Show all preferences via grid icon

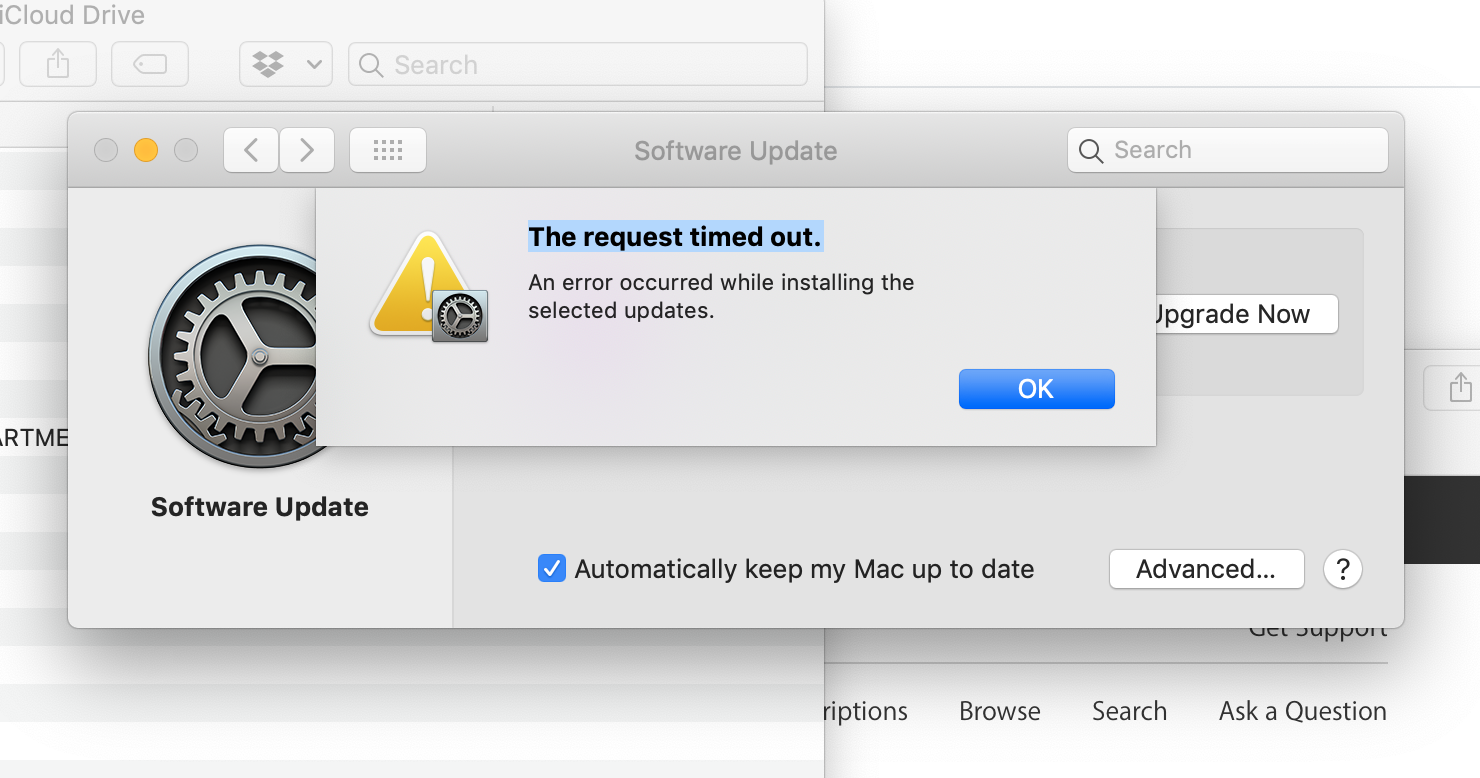387,151
